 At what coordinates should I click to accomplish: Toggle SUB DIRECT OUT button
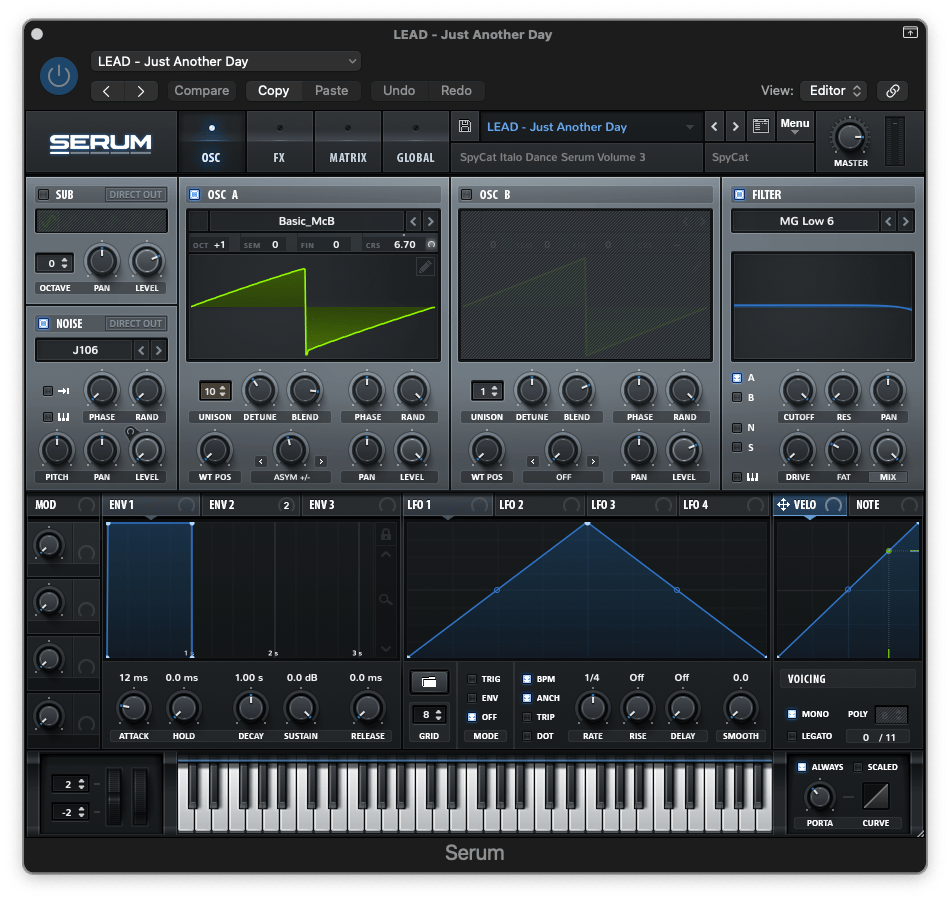coord(135,194)
